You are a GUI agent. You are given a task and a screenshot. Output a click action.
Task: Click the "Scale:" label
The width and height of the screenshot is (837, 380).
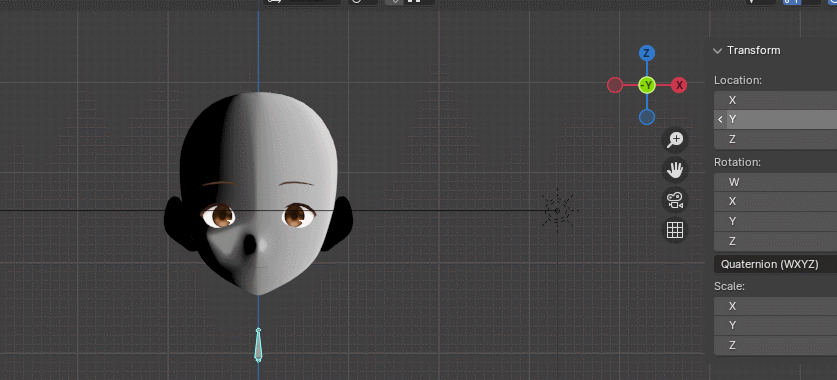[x=729, y=287]
